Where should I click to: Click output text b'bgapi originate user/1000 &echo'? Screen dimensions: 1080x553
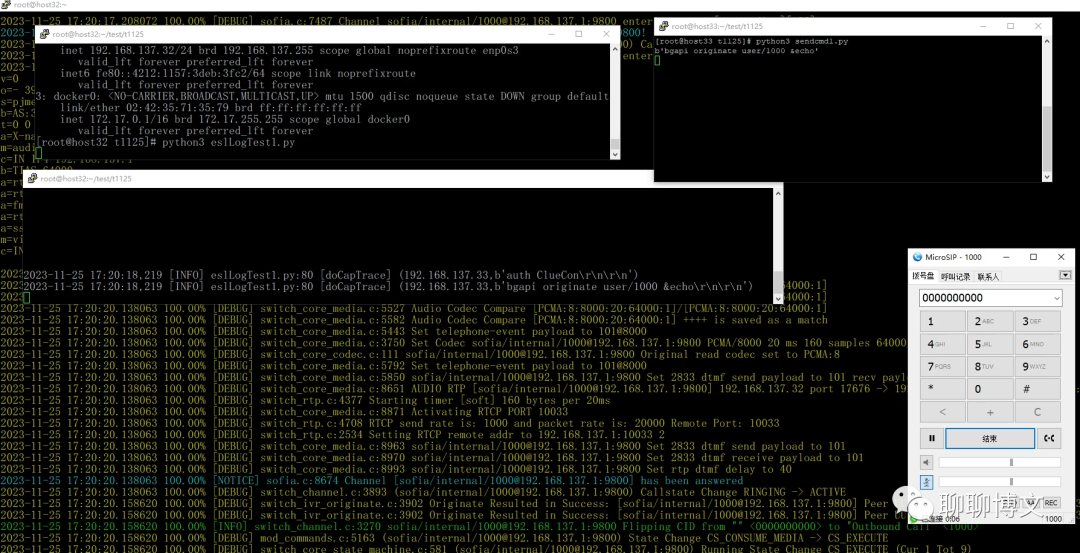click(737, 51)
